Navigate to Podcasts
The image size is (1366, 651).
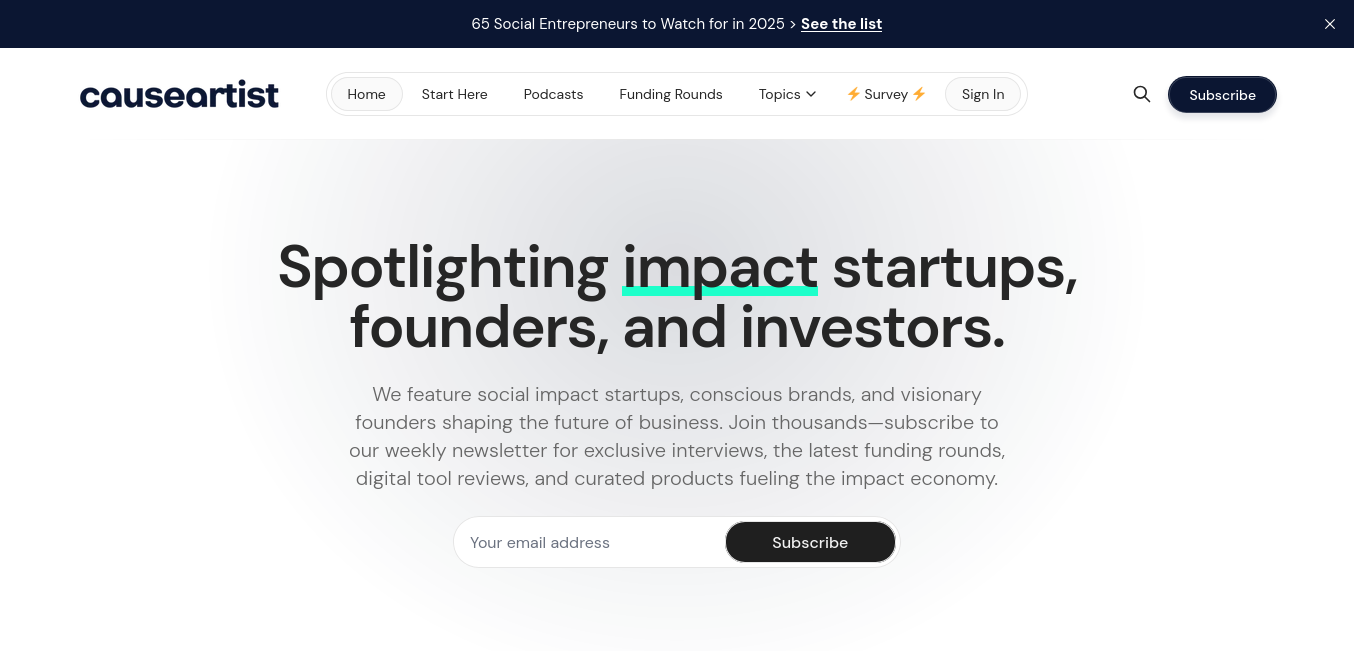point(553,94)
